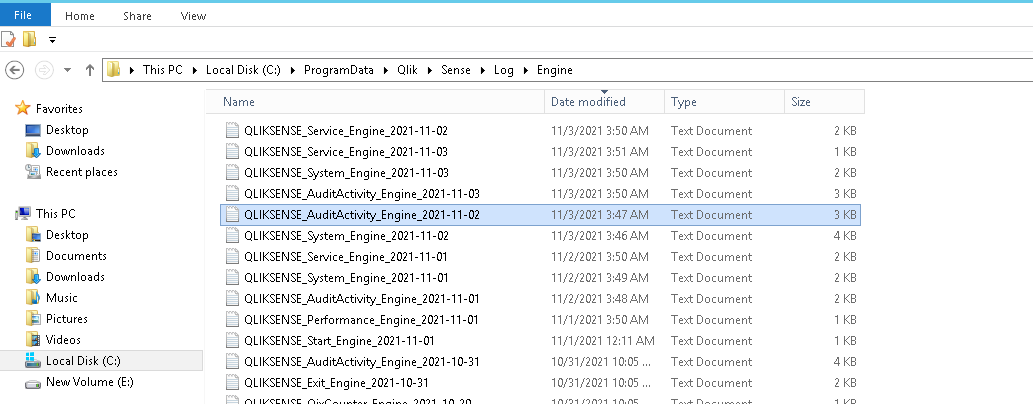Switch to the Share ribbon tab
This screenshot has height=404, width=1033.
click(138, 16)
